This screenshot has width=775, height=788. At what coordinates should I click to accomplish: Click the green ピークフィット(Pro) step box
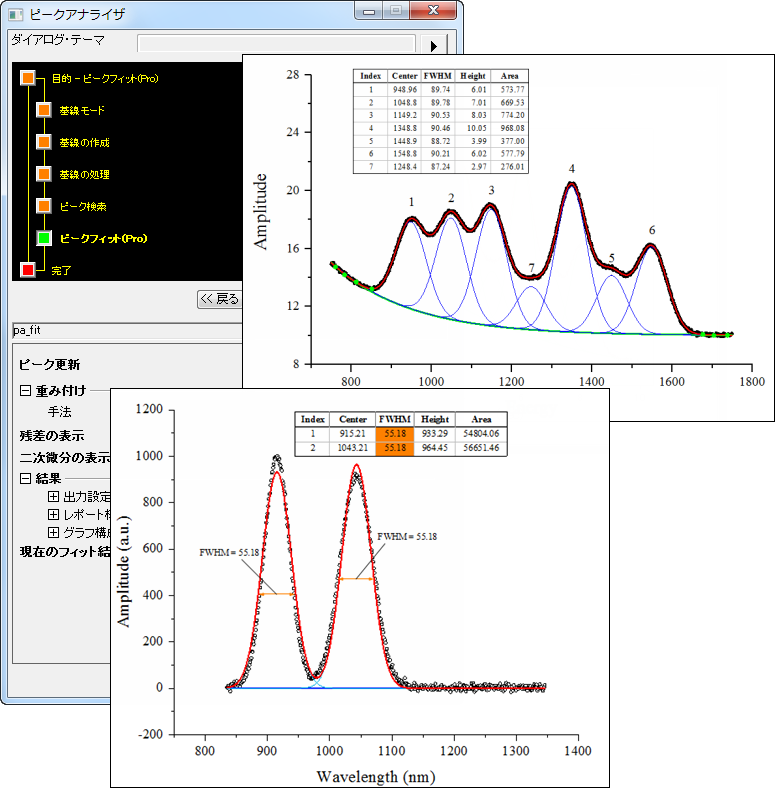coord(44,238)
